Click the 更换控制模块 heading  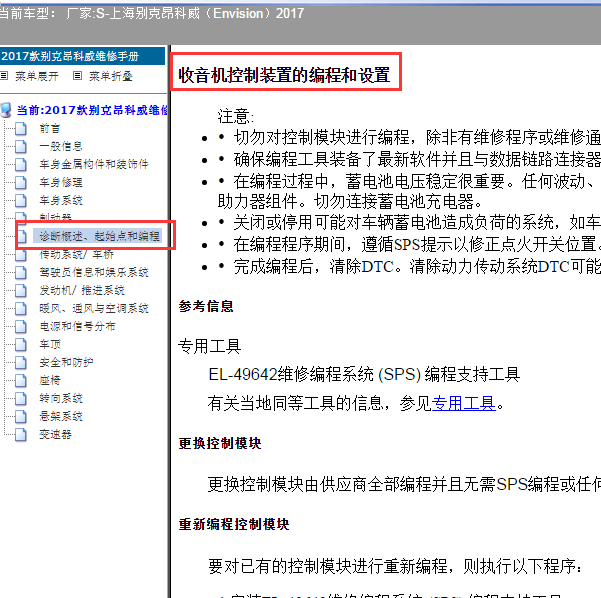click(220, 444)
